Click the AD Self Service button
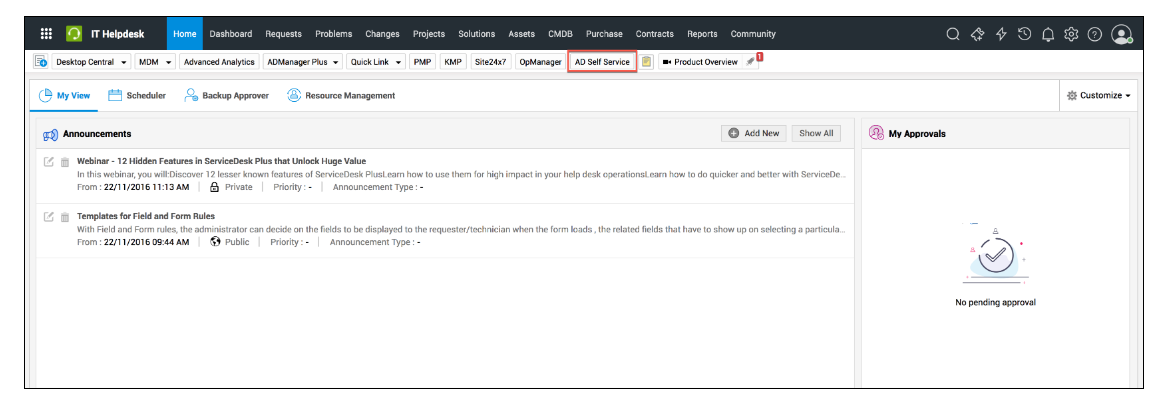This screenshot has height=413, width=1161. 602,62
